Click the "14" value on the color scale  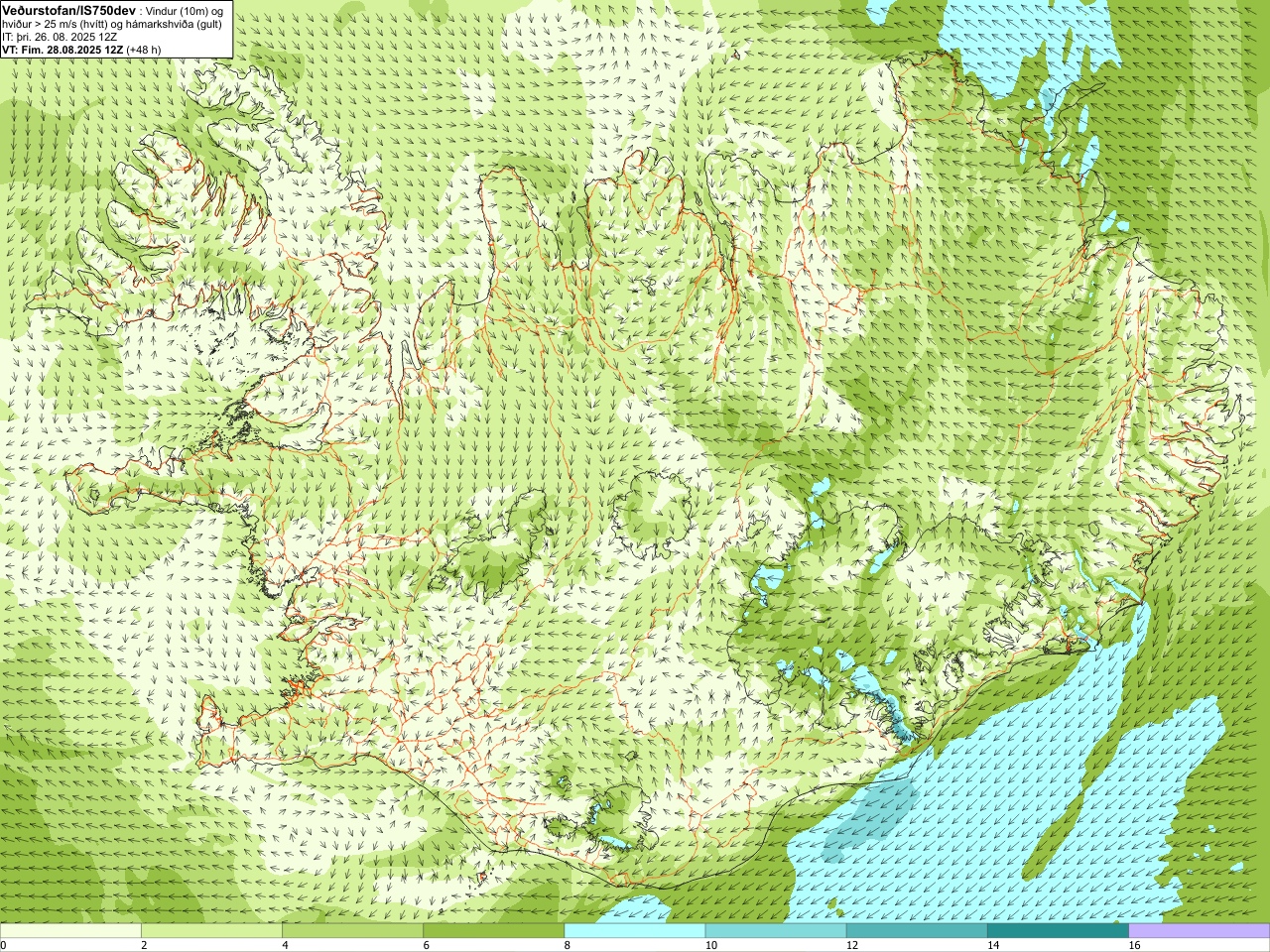(992, 945)
